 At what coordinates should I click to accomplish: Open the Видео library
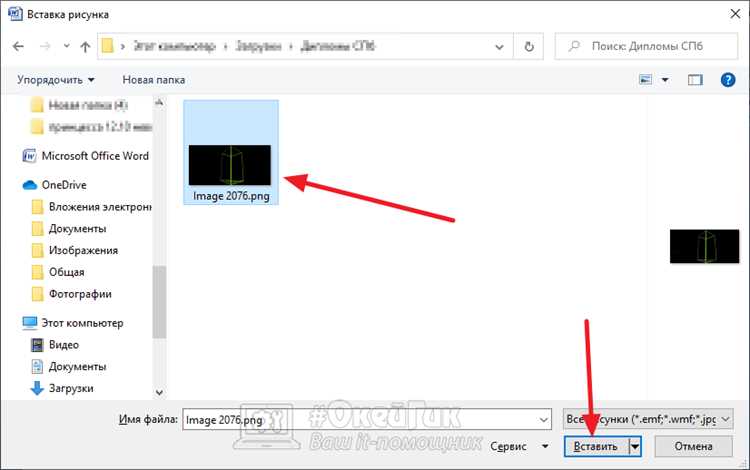click(x=64, y=345)
